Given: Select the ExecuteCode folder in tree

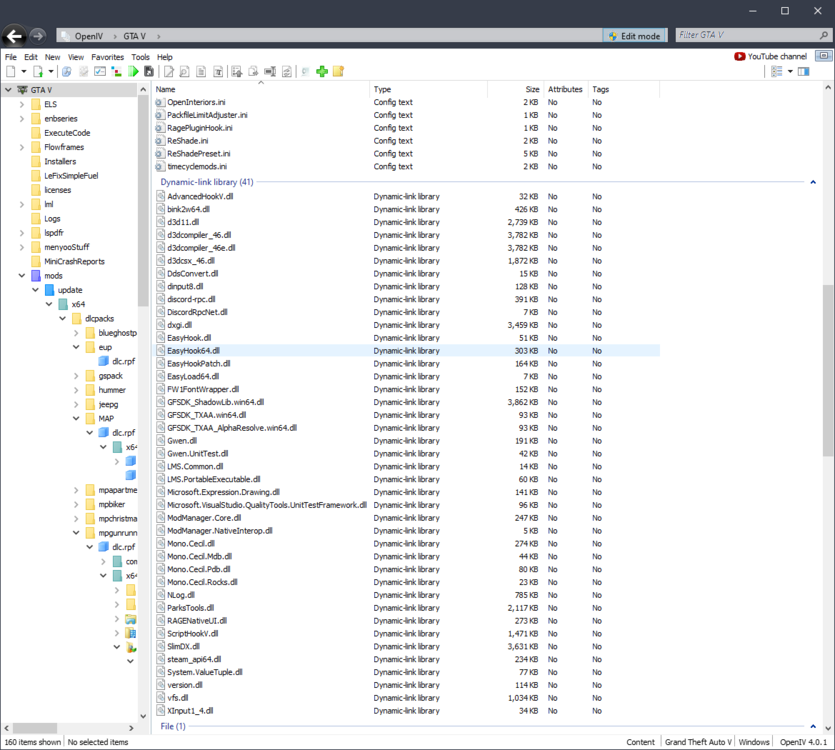Looking at the screenshot, I should pos(67,133).
